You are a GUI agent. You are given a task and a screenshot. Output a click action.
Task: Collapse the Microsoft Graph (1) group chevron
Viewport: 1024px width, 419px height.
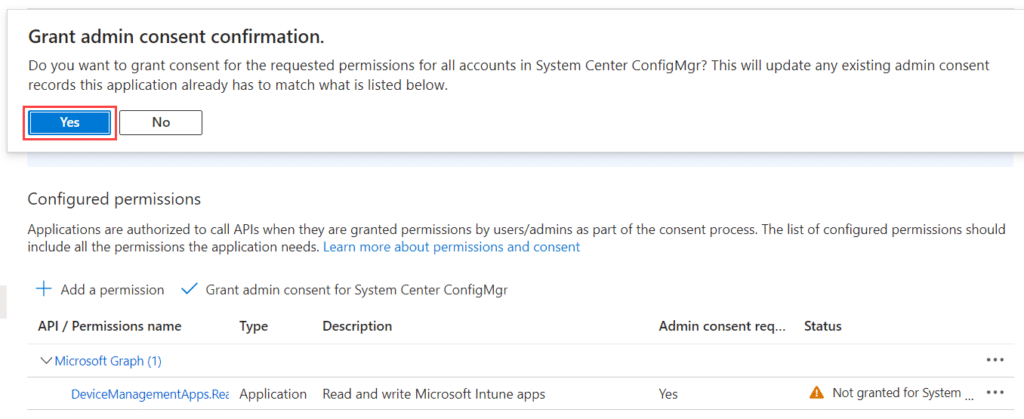tap(46, 360)
